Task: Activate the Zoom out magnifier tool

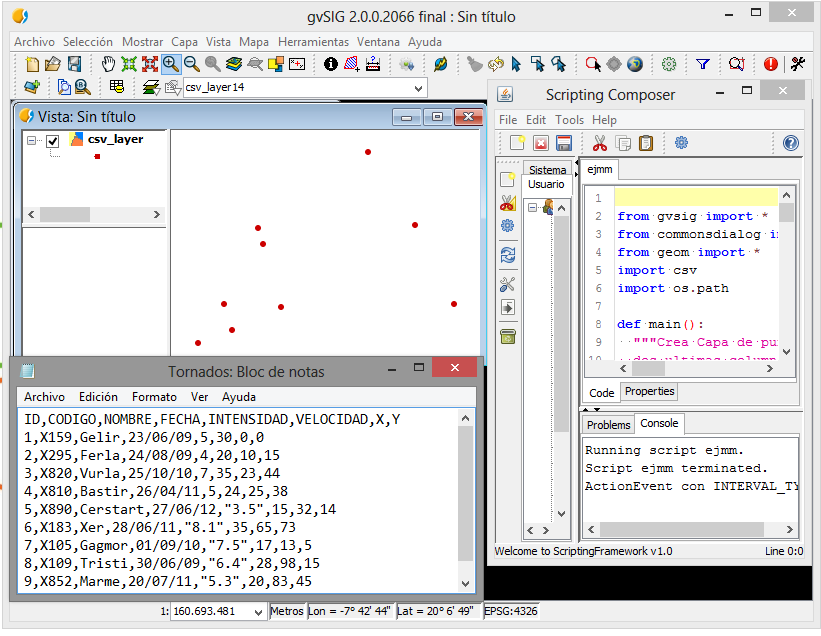Action: pos(192,64)
